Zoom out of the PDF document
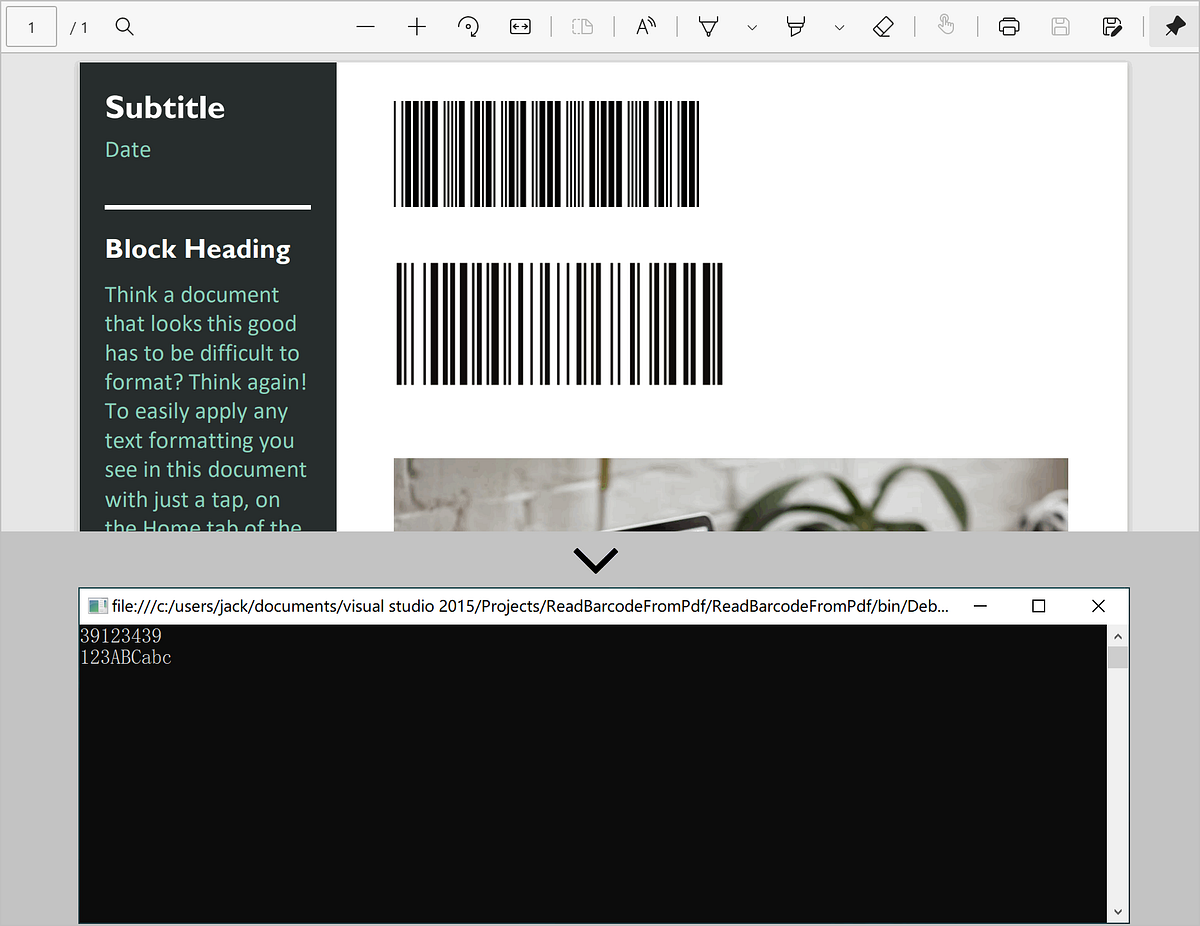Screen dimensions: 1200x926 365,27
